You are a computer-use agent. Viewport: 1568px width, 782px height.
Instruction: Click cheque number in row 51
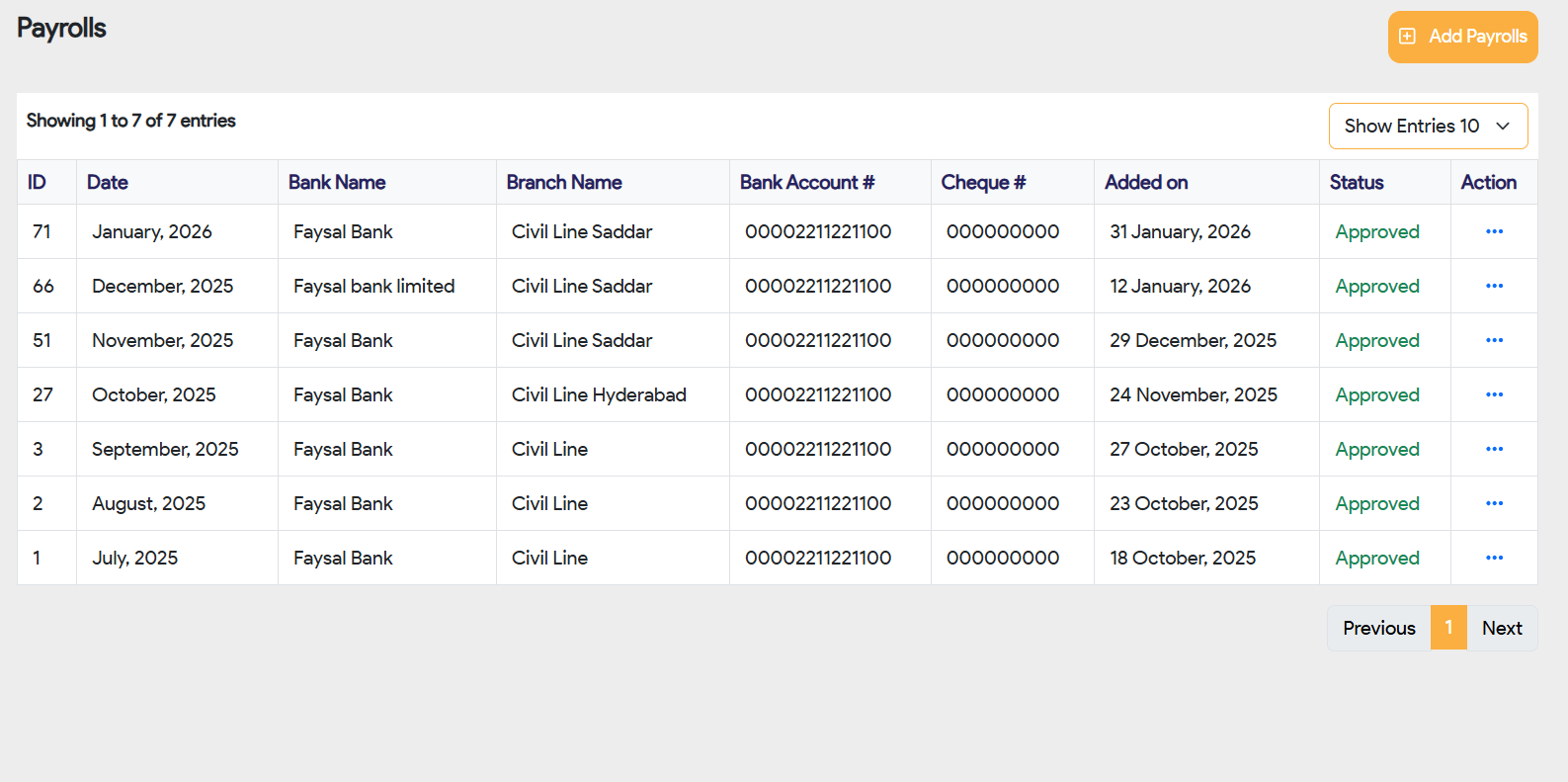tap(1003, 340)
